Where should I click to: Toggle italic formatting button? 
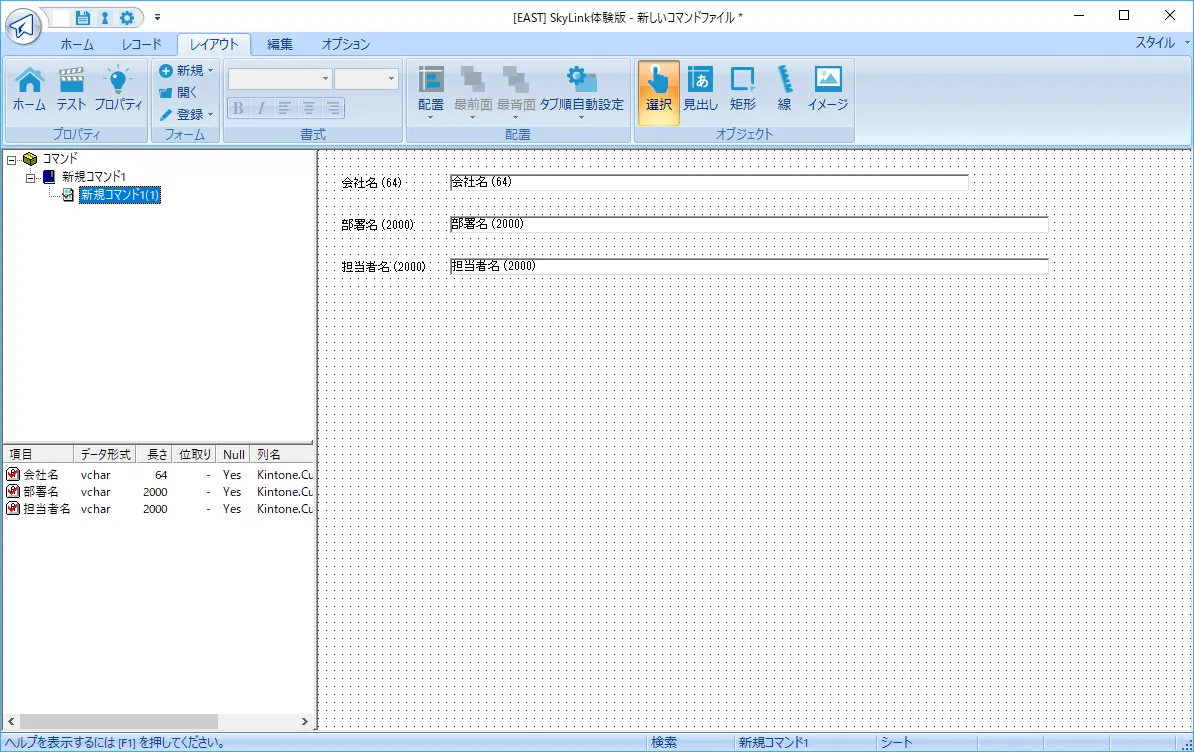tap(262, 108)
